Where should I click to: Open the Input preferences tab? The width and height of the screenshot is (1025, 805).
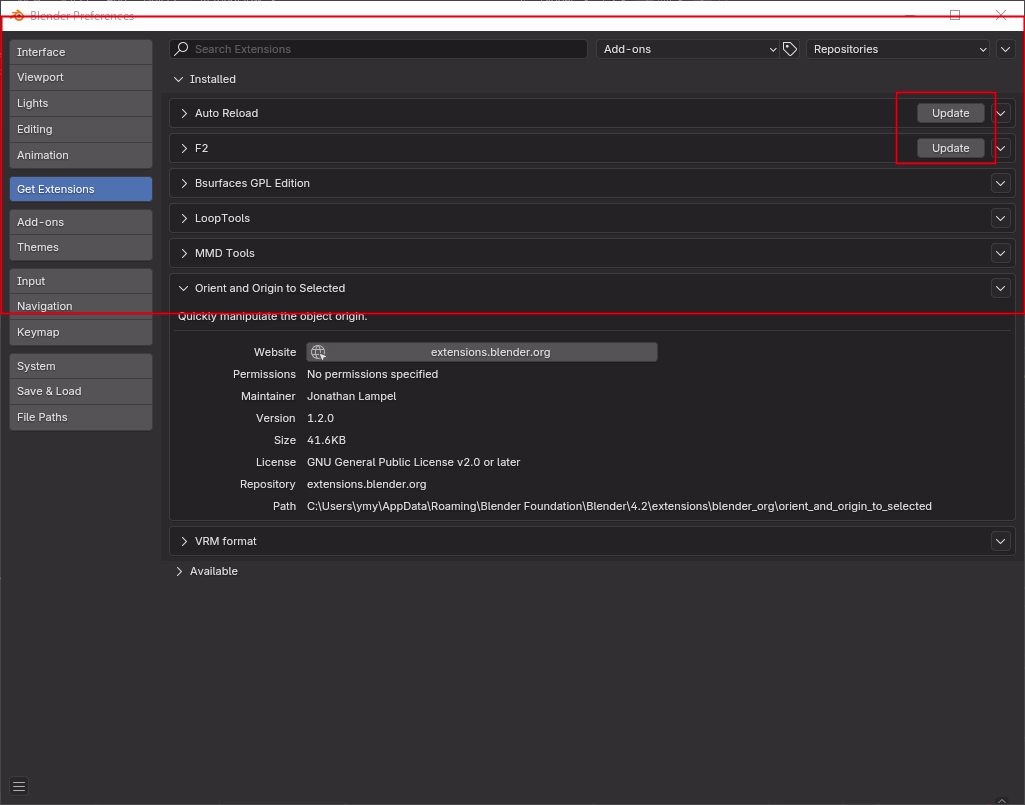click(81, 281)
